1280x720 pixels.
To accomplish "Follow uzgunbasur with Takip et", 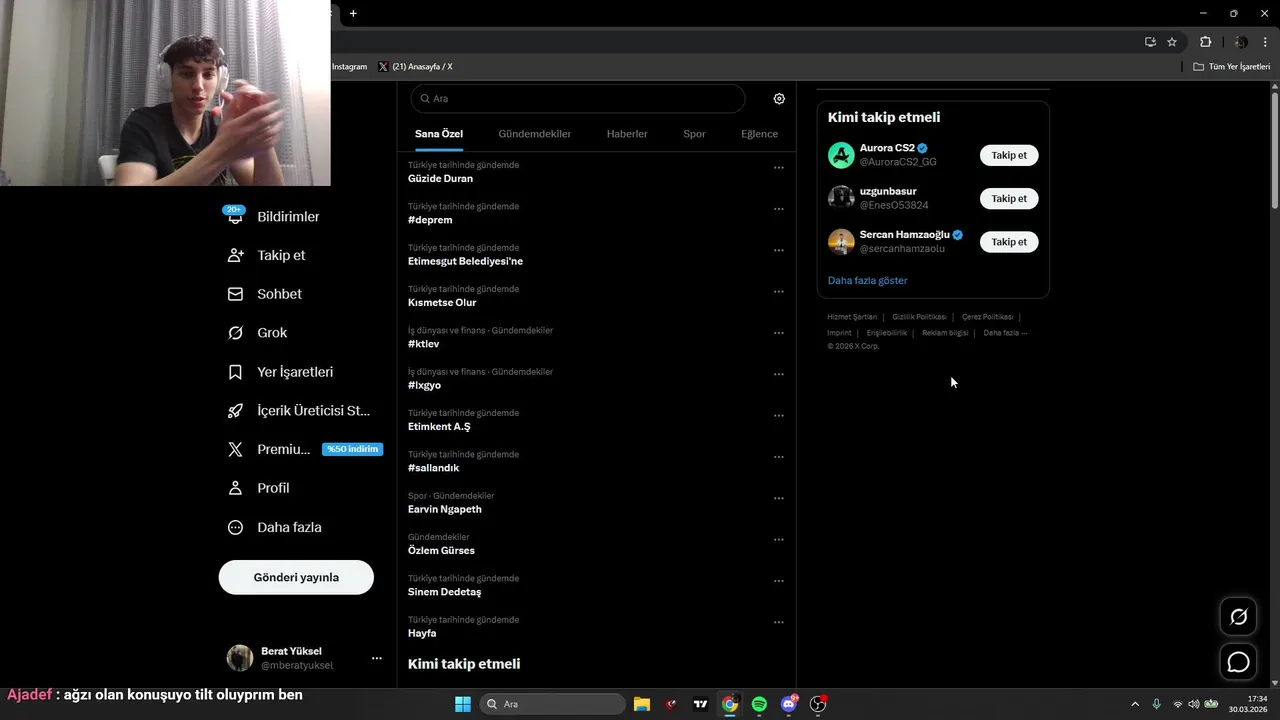I will pyautogui.click(x=1009, y=198).
